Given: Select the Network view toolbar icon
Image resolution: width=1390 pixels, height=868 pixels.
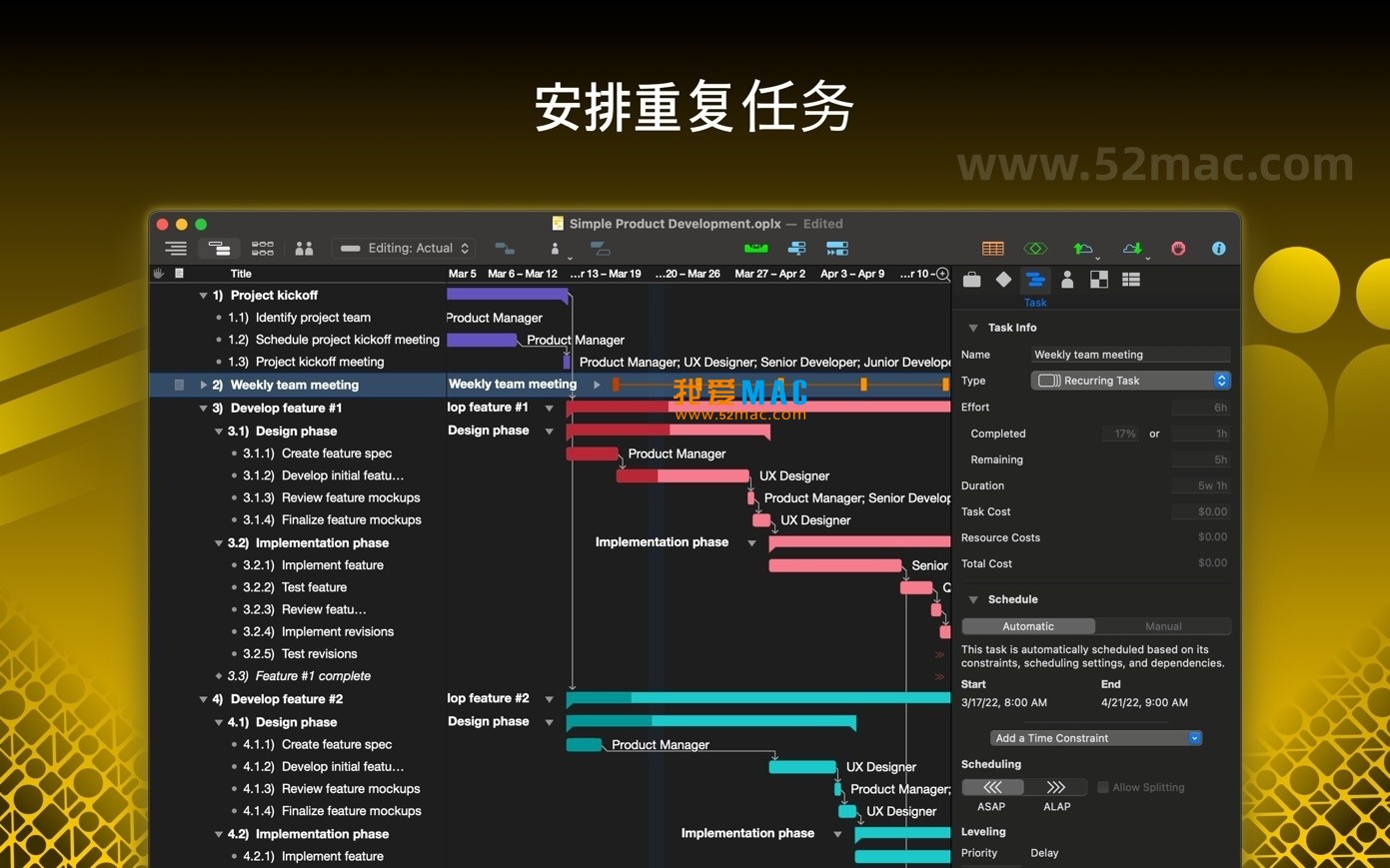Looking at the screenshot, I should click(263, 247).
